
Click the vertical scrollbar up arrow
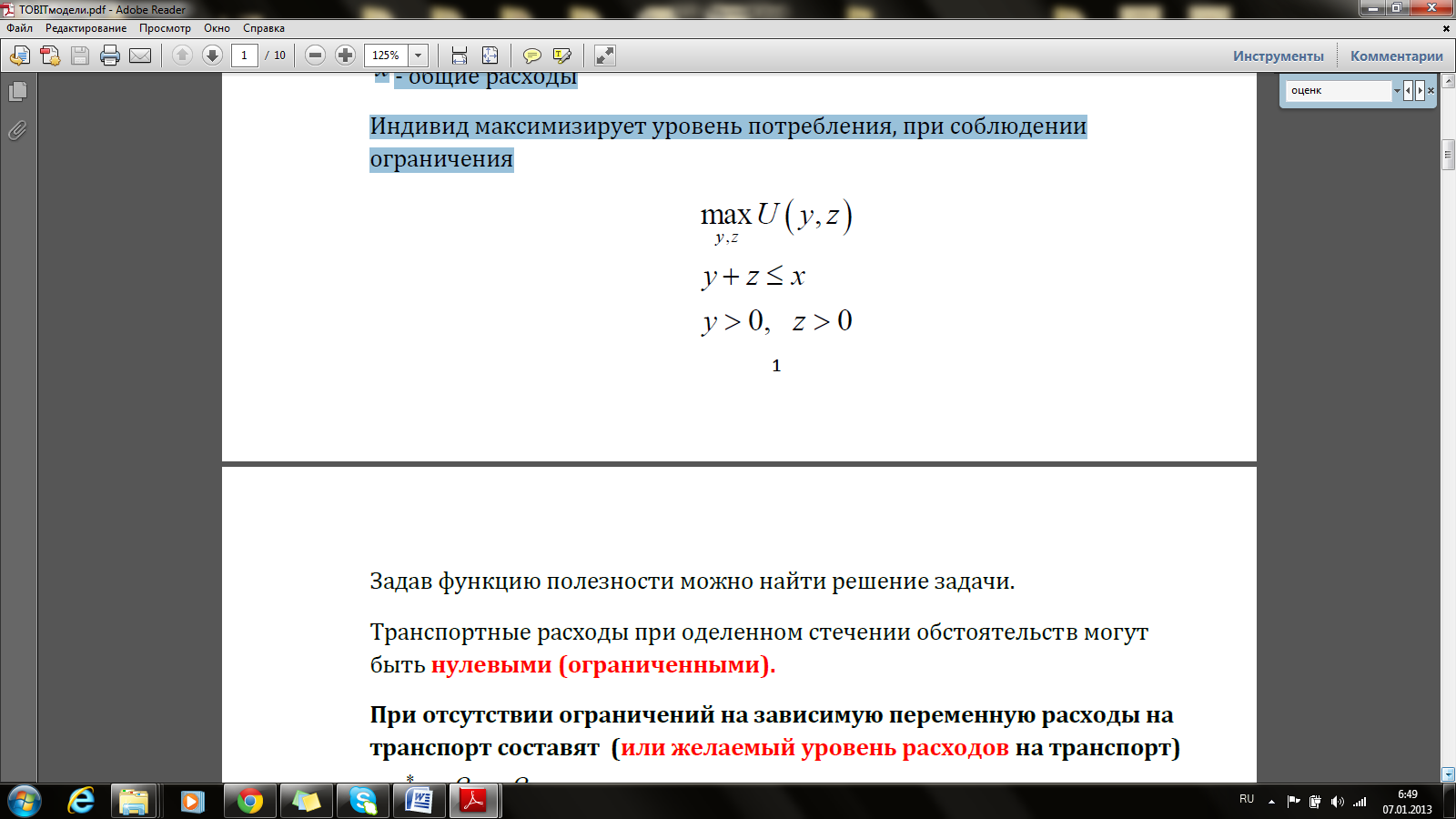1448,79
